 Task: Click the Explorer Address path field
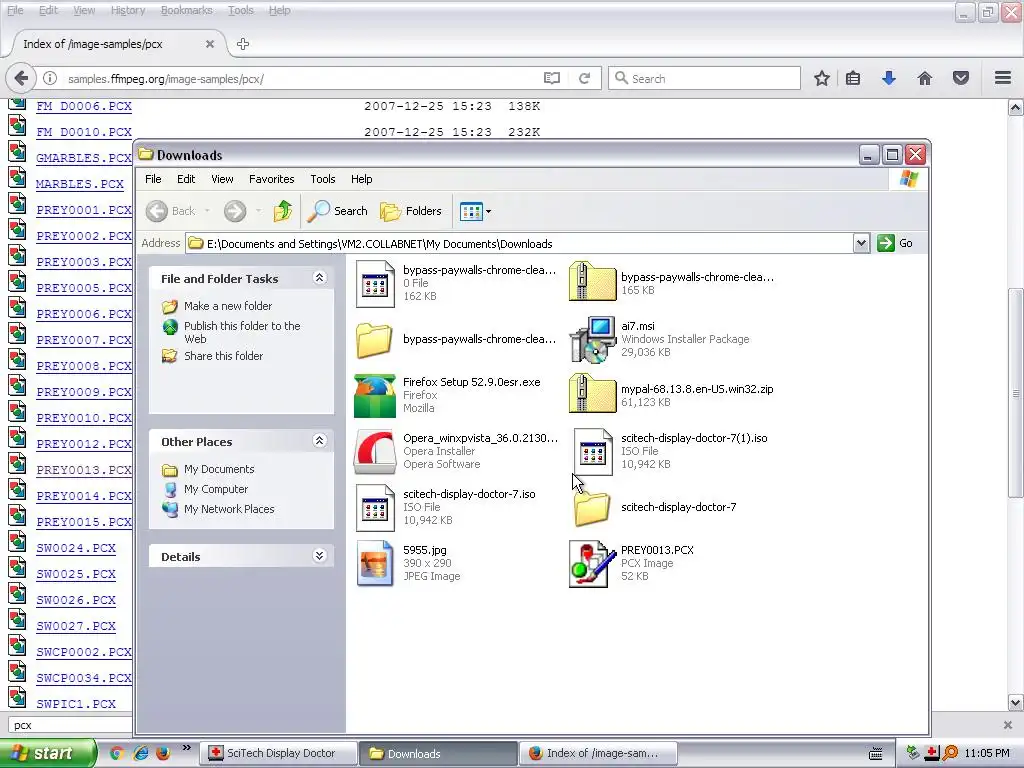(520, 244)
